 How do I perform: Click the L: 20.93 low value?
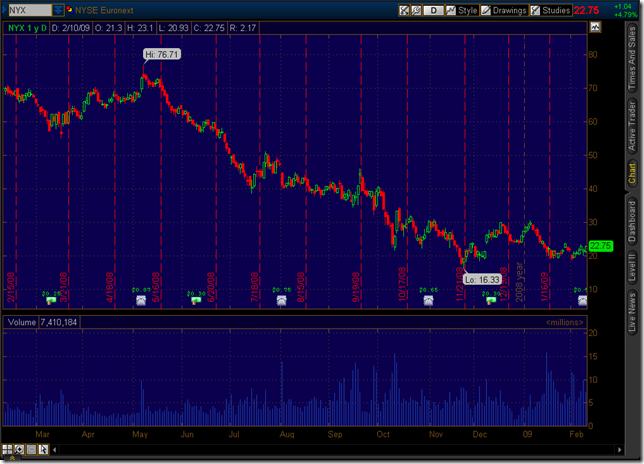tap(173, 28)
